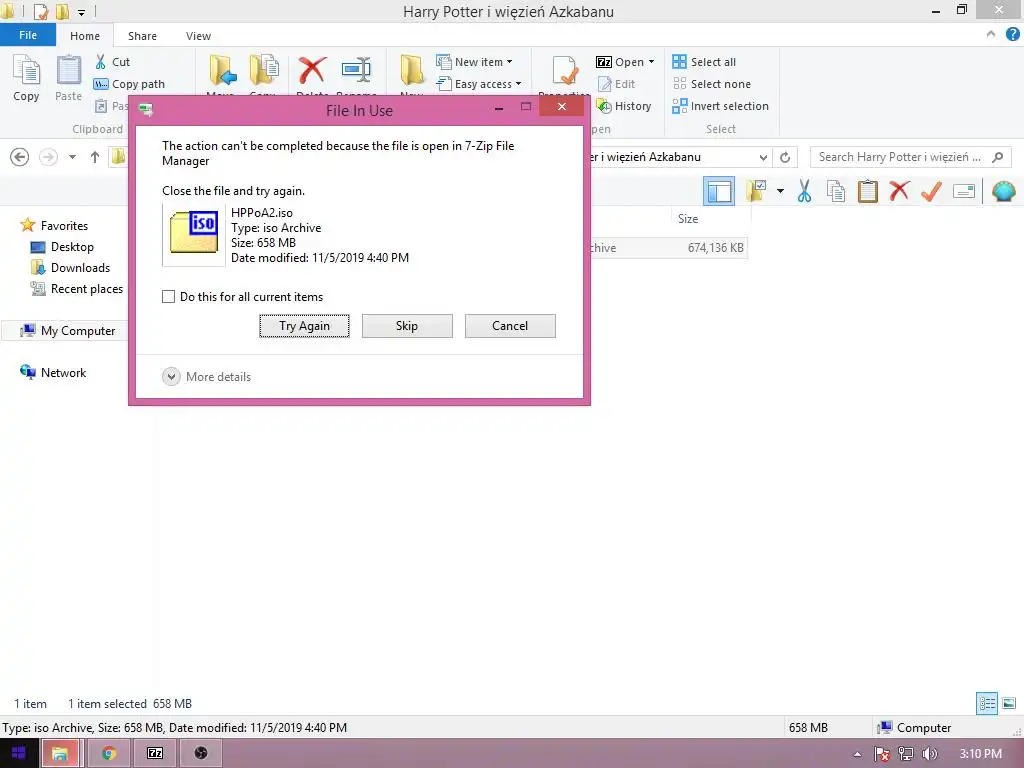This screenshot has width=1024, height=768.
Task: Toggle the preview pane layout toolbar icon
Action: point(719,191)
